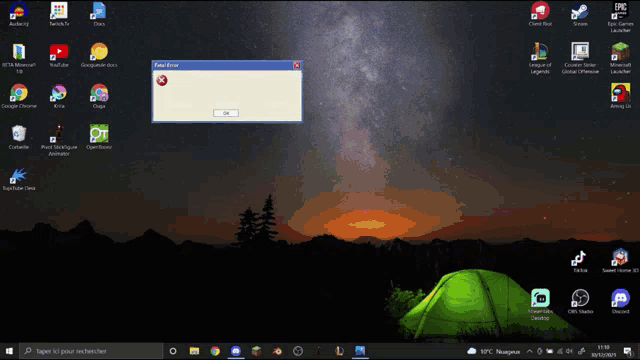
Task: Open the notification center
Action: pos(628,351)
